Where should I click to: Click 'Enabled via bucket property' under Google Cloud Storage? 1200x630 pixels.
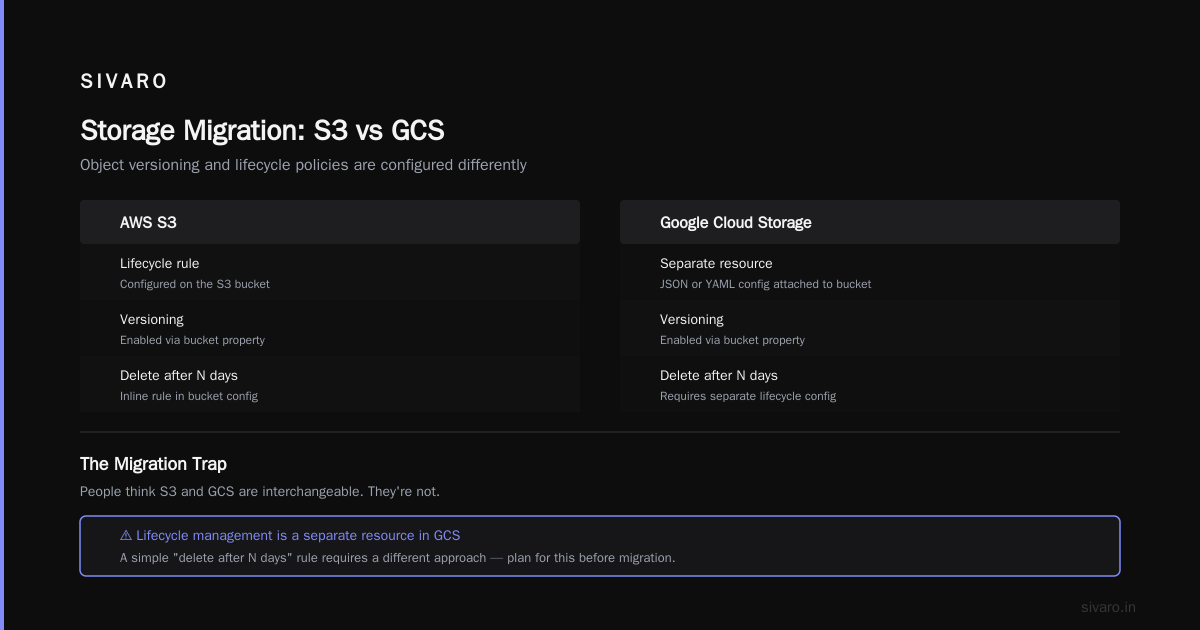coord(732,340)
